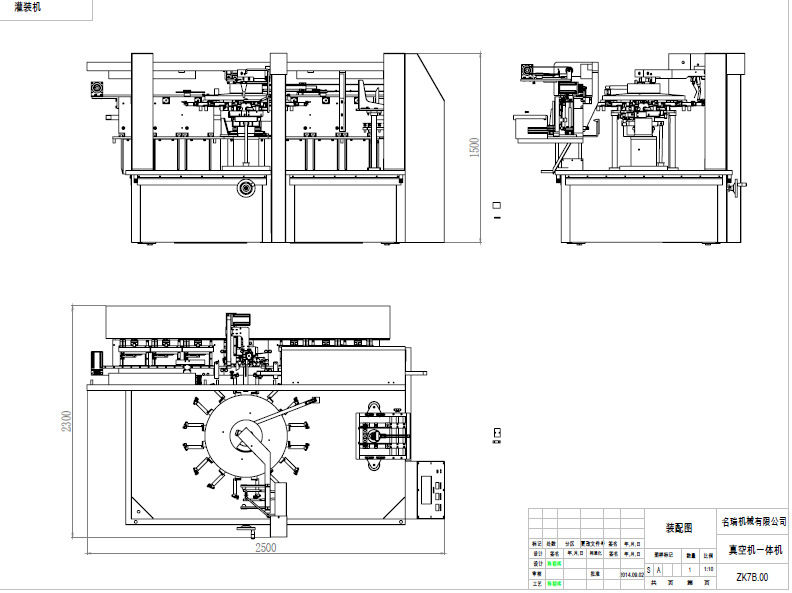Select the S stage mark cell

(650, 569)
